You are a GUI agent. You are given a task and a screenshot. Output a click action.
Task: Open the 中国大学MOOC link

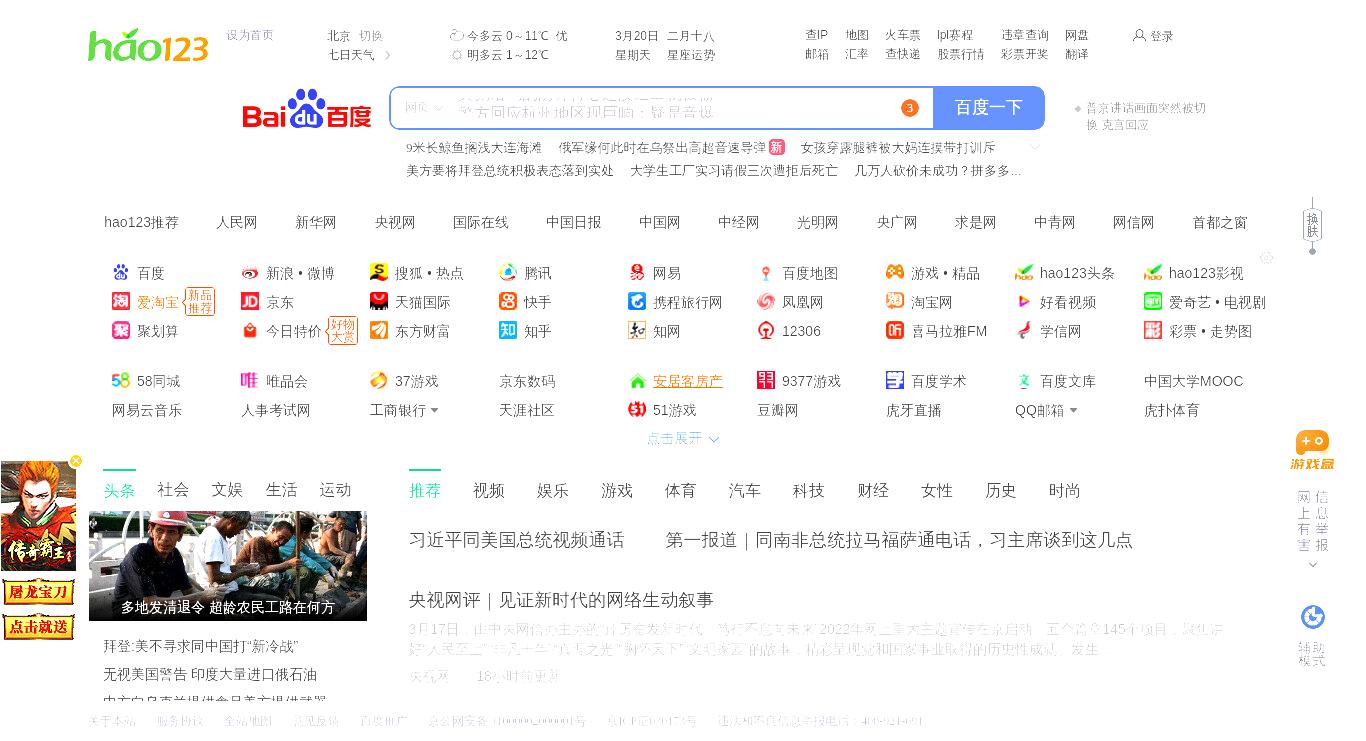coord(1194,381)
